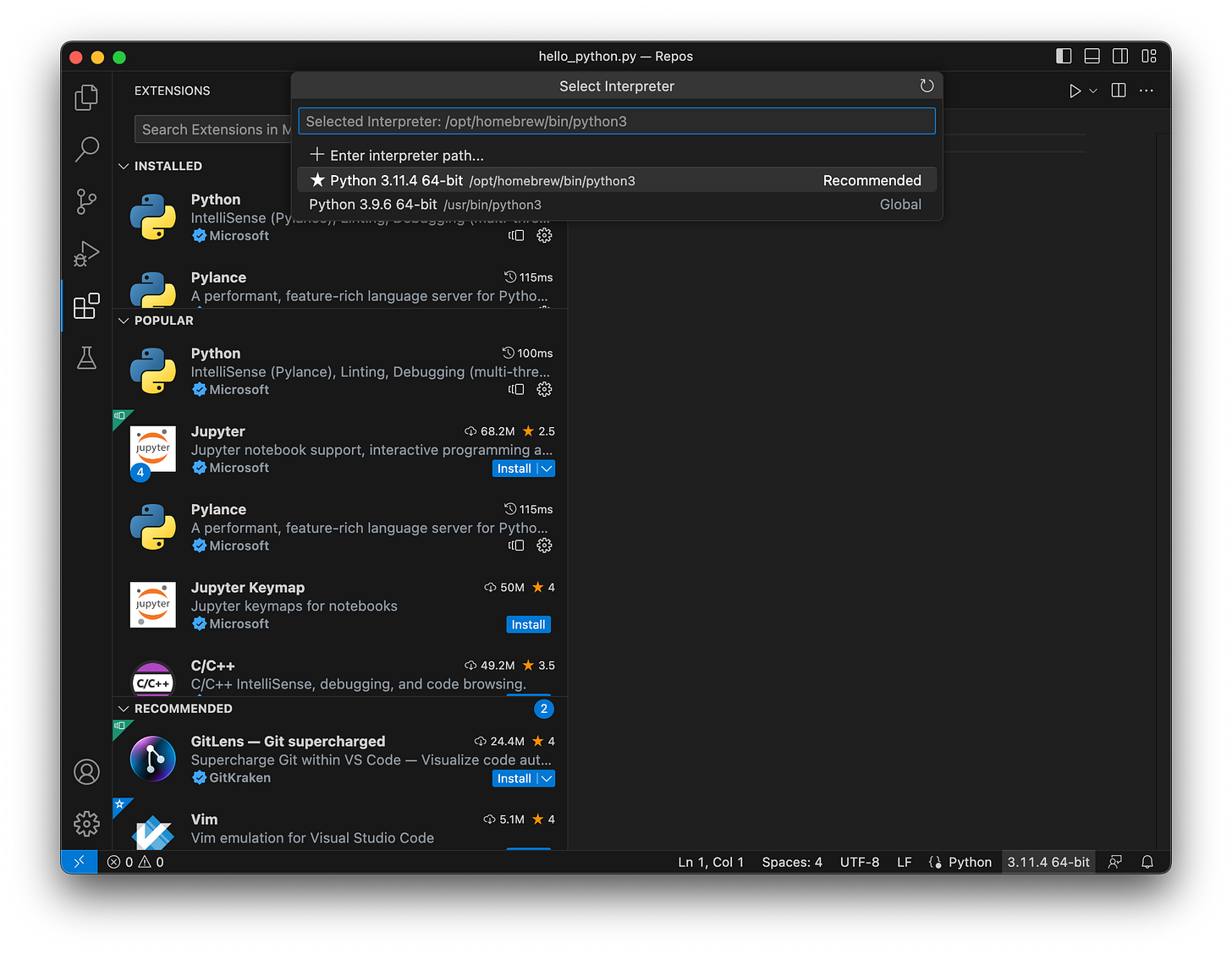Viewport: 1232px width, 954px height.
Task: Open remote window indicator in status bar
Action: [80, 862]
